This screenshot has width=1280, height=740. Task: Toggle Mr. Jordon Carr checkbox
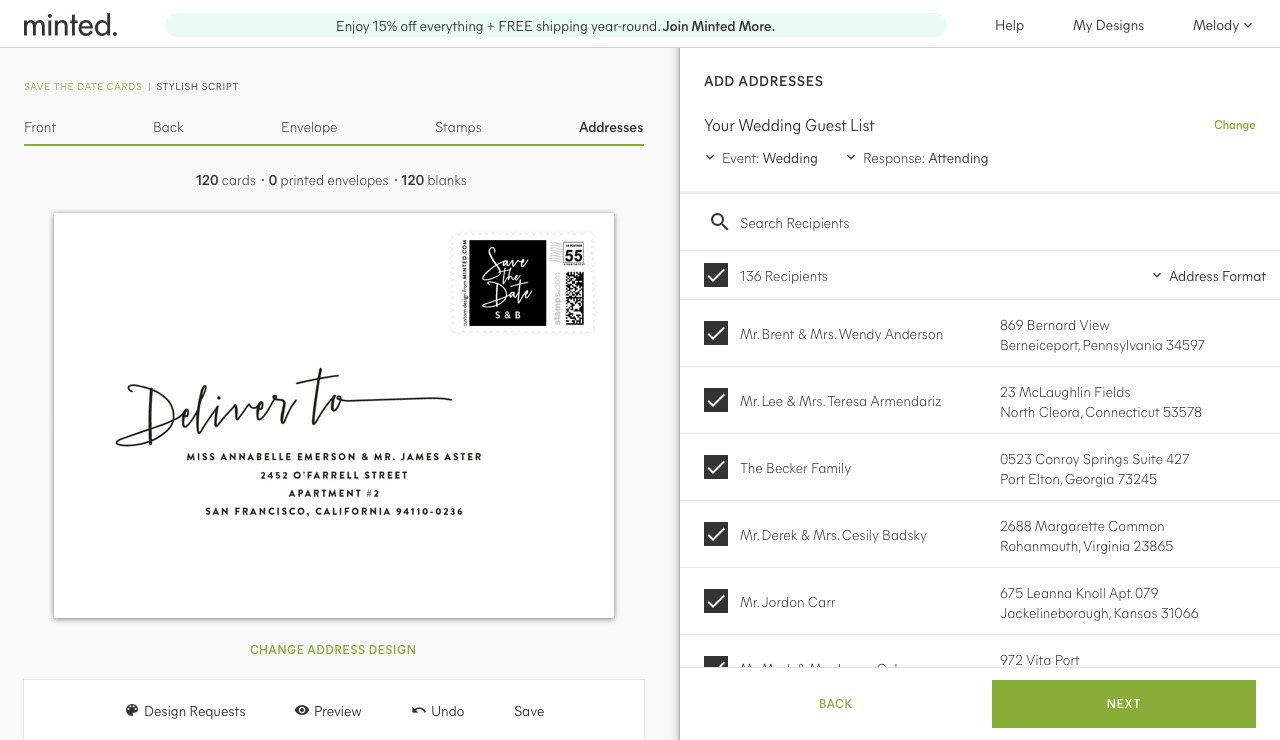[x=716, y=601]
